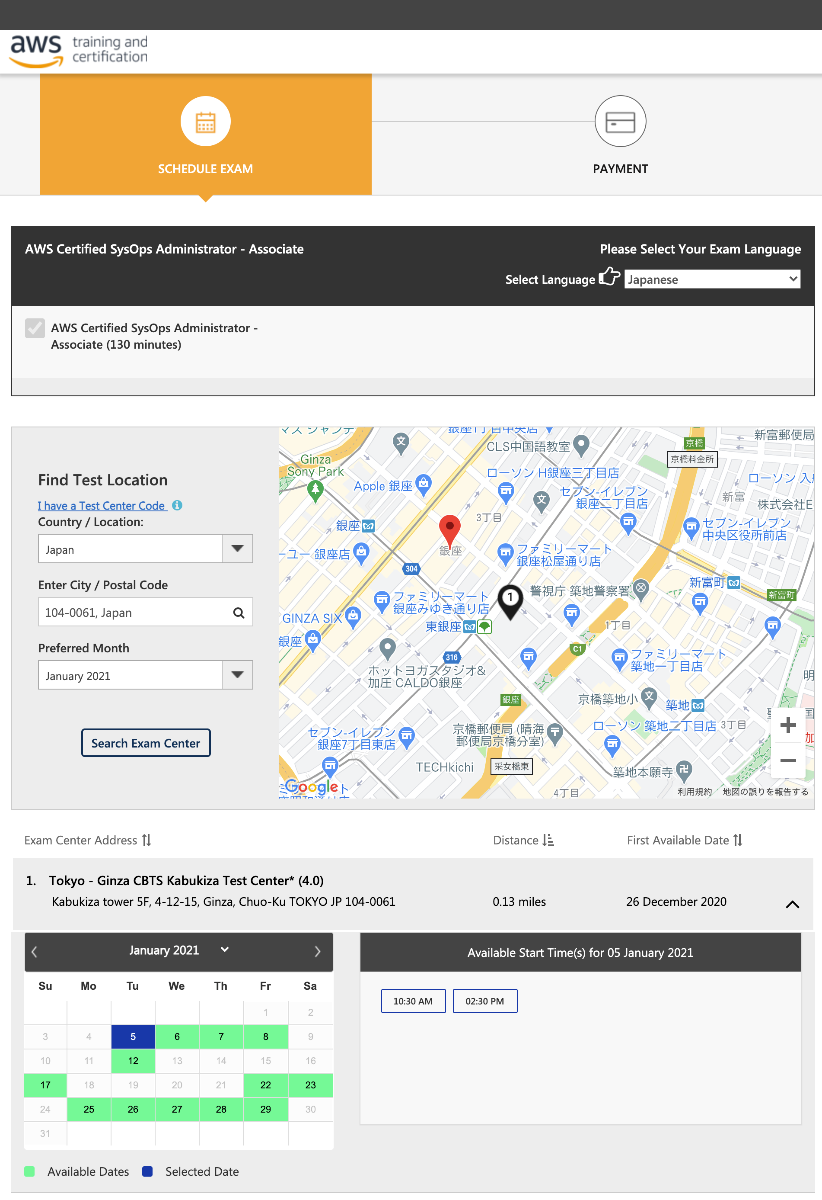This screenshot has width=822, height=1200.
Task: Choose the 10:30 AM start time
Action: (x=413, y=1001)
